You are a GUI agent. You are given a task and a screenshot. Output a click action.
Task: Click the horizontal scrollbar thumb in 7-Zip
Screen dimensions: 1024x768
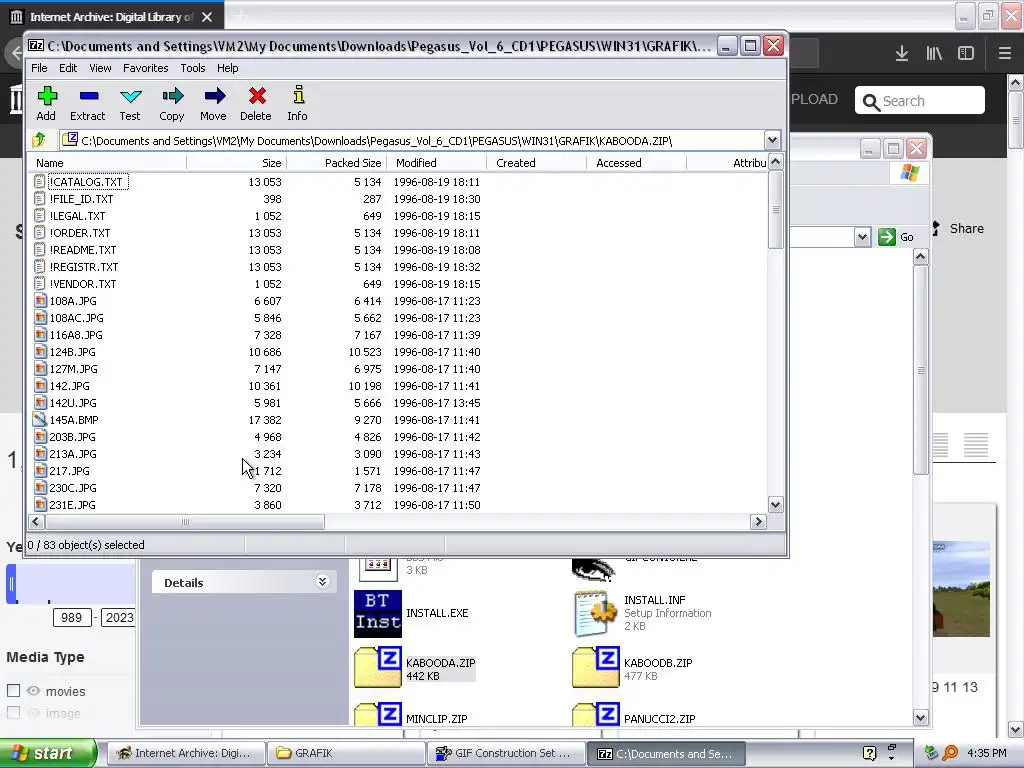(185, 522)
